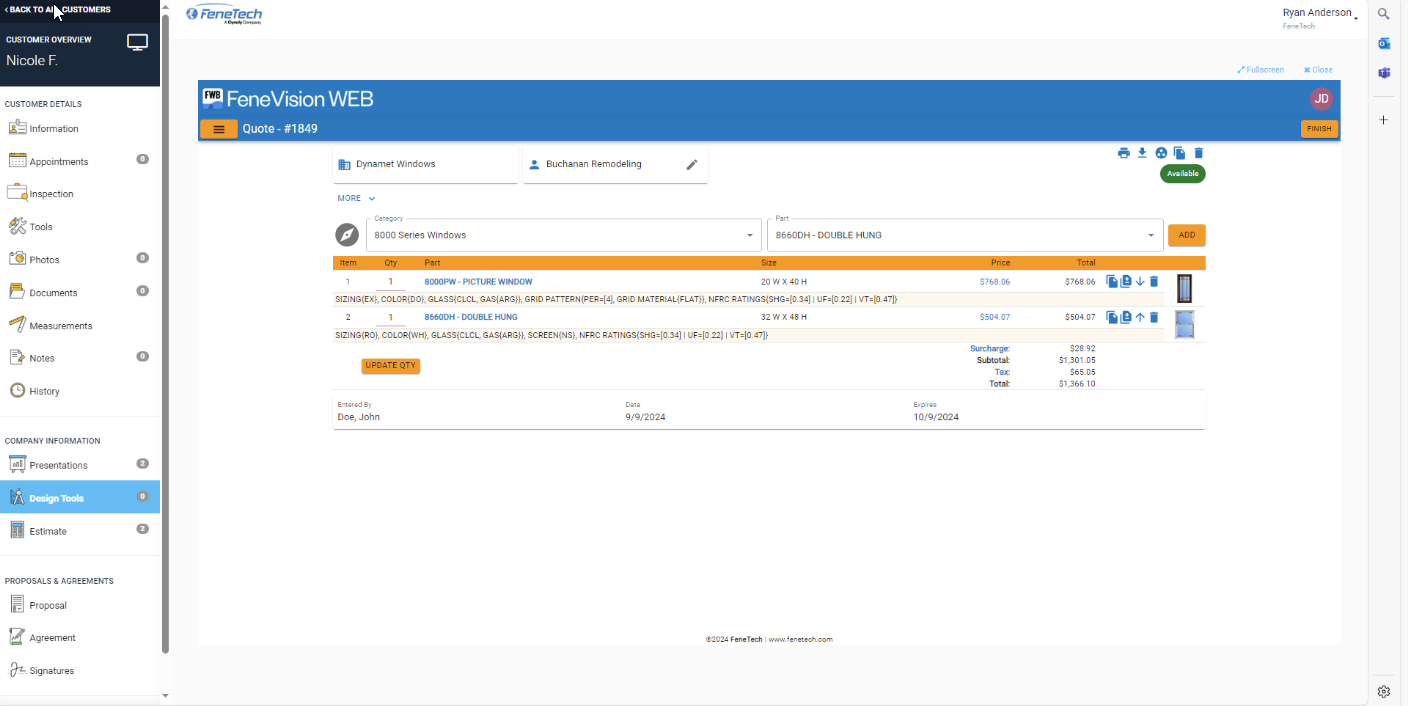Click the orange FINISH button
Image resolution: width=1408 pixels, height=706 pixels.
[1319, 129]
